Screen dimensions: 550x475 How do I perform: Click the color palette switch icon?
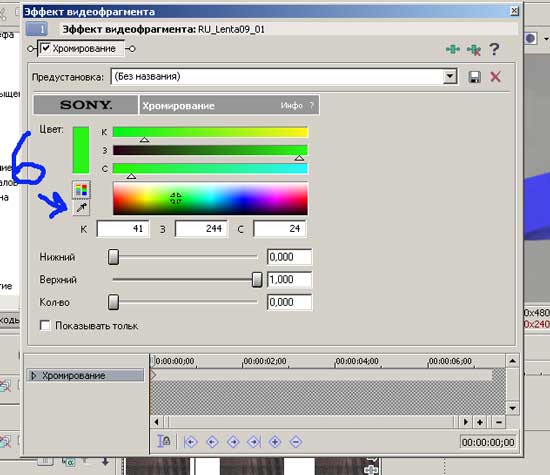(x=81, y=190)
